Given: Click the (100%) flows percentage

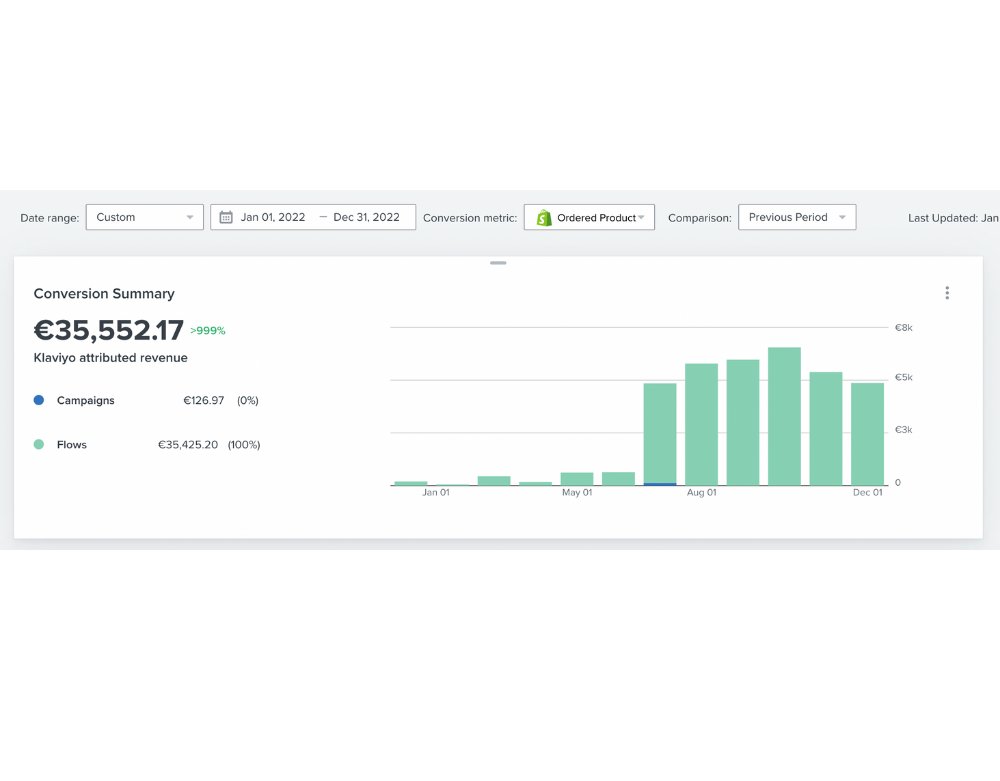Looking at the screenshot, I should (244, 444).
